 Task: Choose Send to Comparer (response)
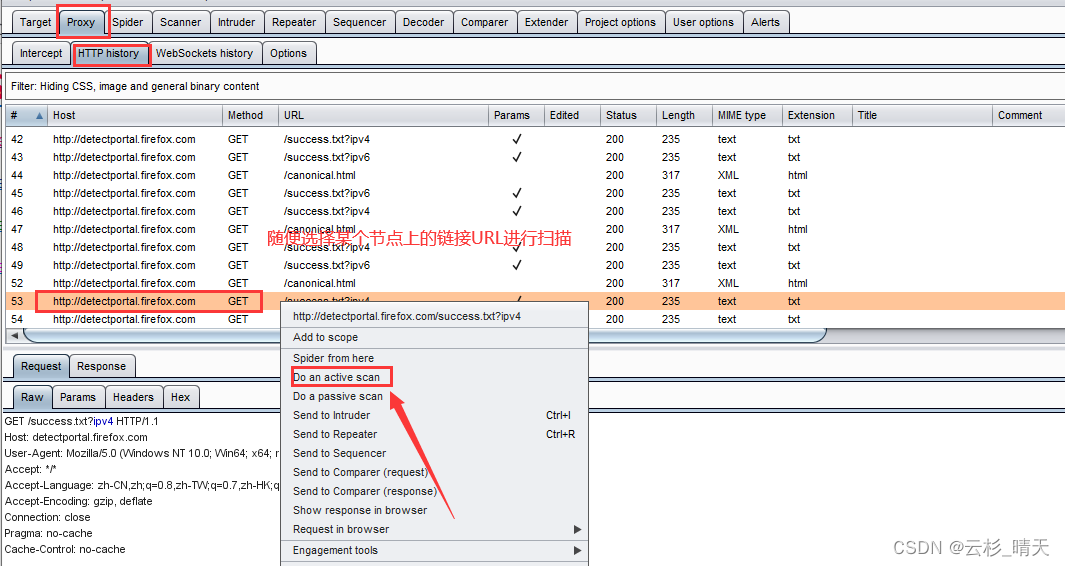[435, 491]
